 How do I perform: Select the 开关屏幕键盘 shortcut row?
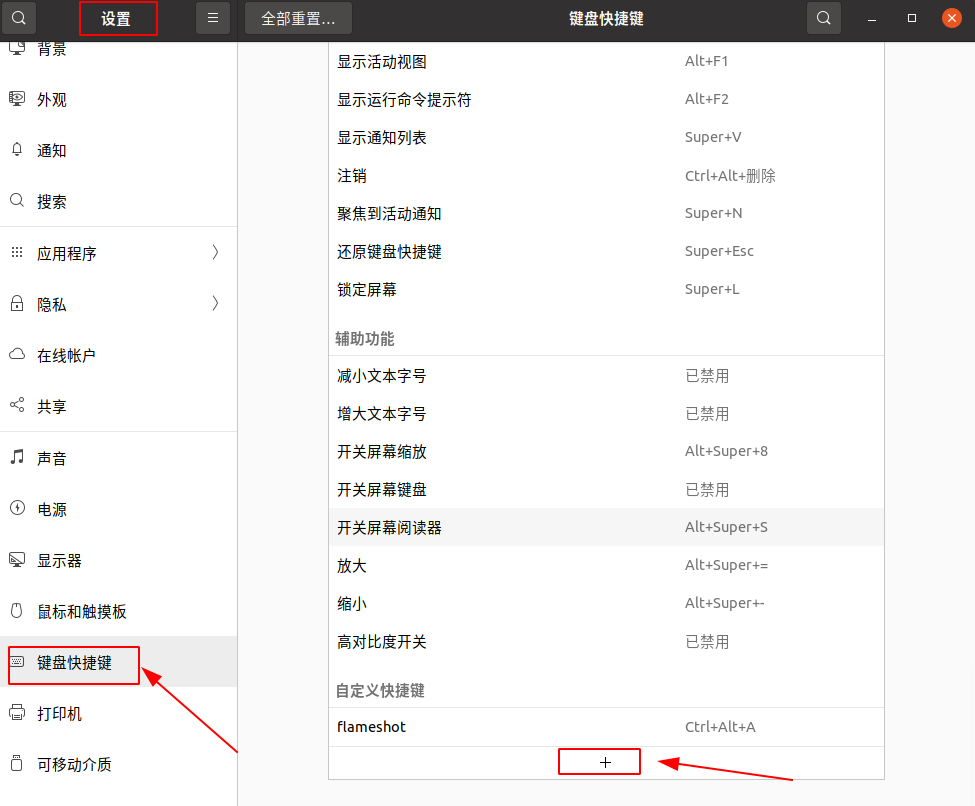(606, 489)
